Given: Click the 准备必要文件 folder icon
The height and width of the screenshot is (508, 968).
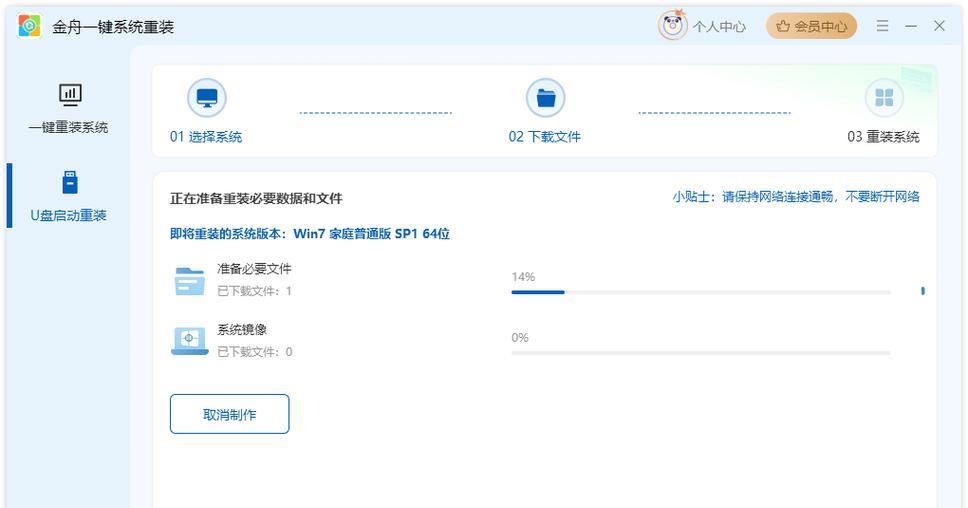Looking at the screenshot, I should click(189, 281).
